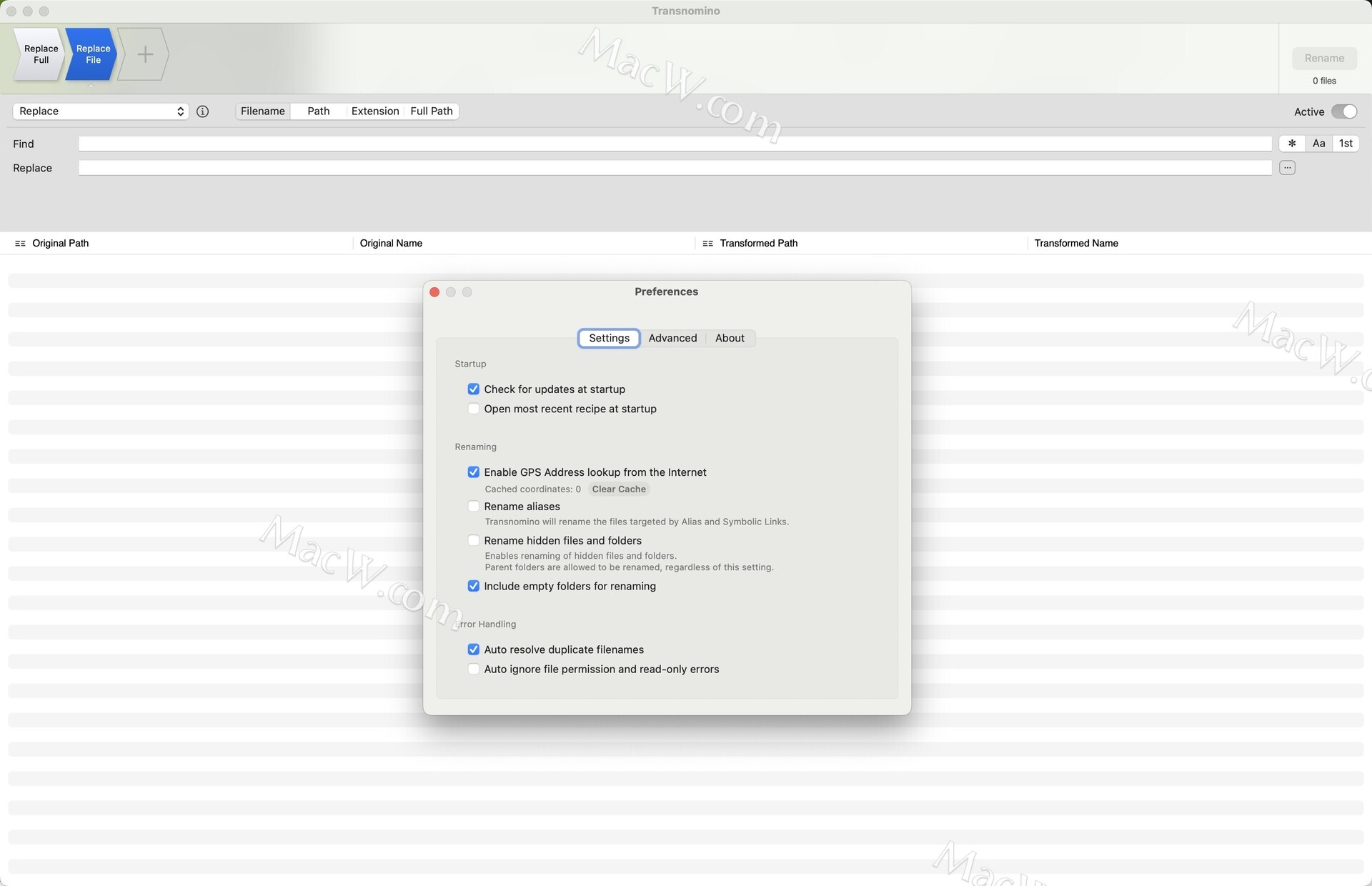Toggle the regular expression asterisk option
Image resolution: width=1372 pixels, height=886 pixels.
(1292, 144)
